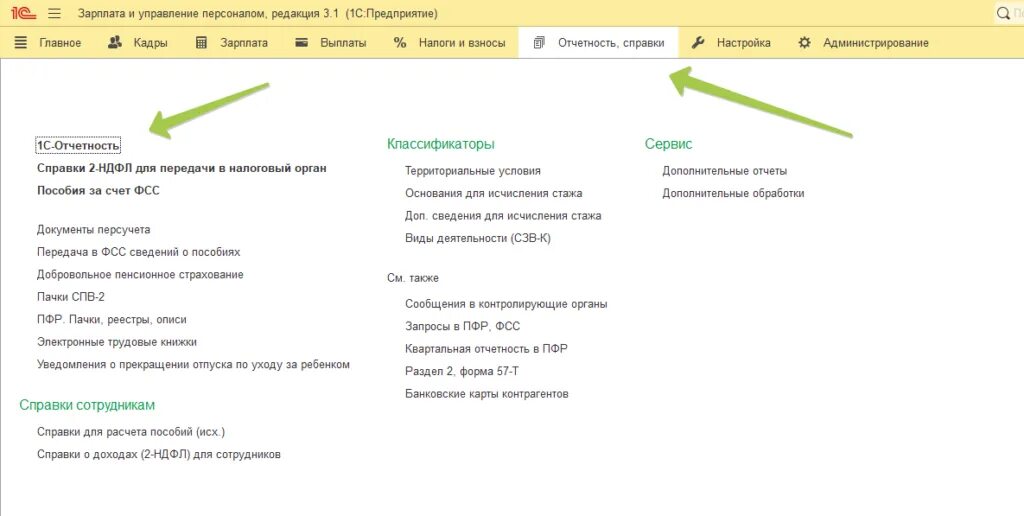Click the Выплаты card icon

pyautogui.click(x=301, y=42)
